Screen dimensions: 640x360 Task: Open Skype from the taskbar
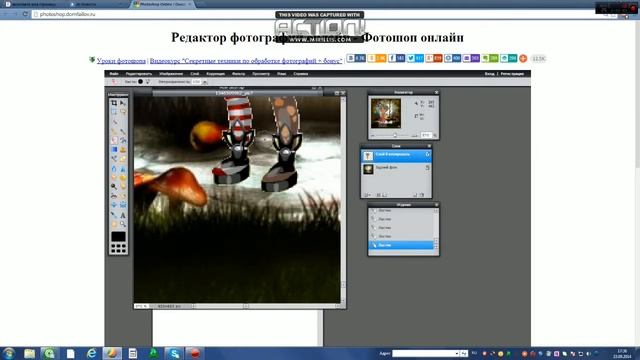coord(174,353)
